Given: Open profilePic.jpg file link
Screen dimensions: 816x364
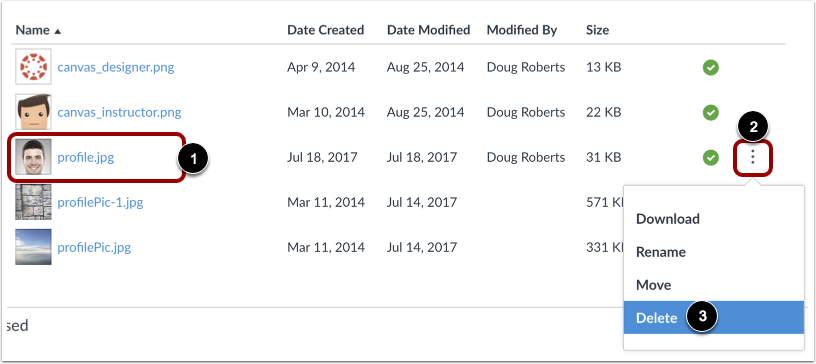Looking at the screenshot, I should [94, 247].
